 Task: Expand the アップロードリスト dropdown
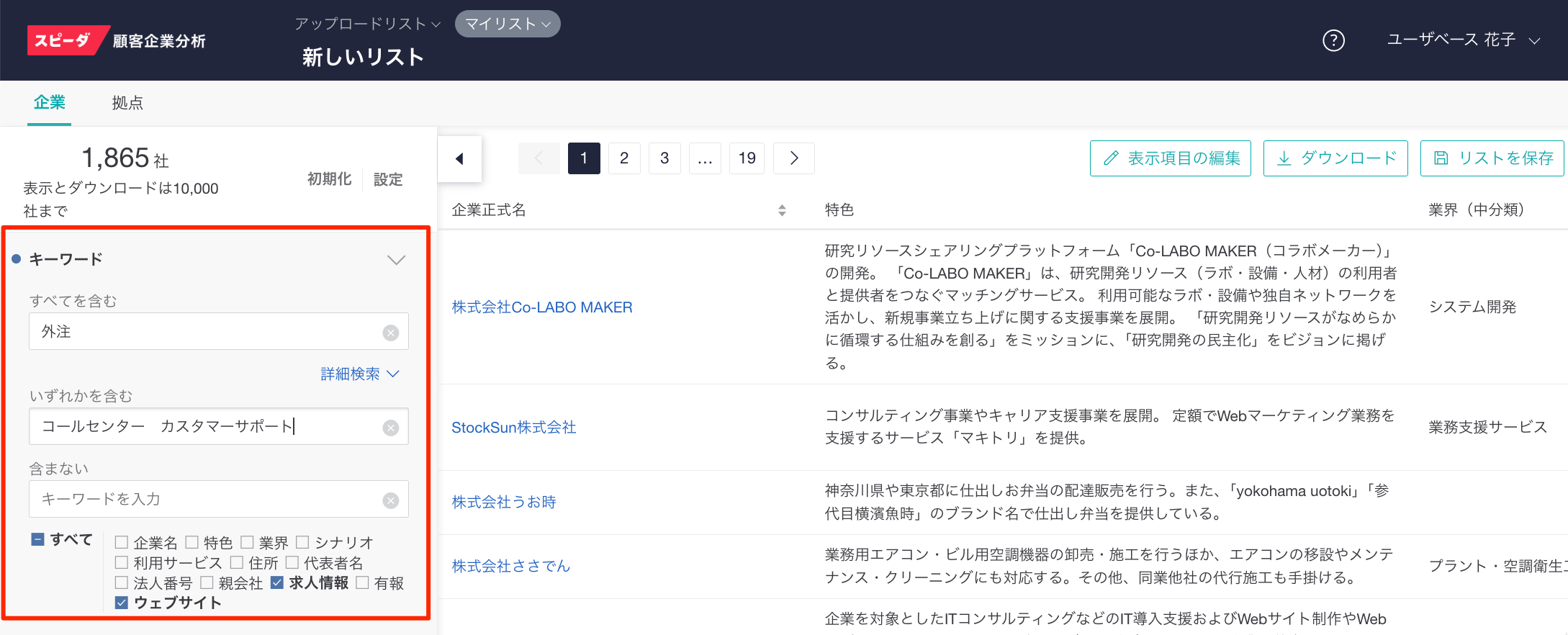[x=367, y=24]
